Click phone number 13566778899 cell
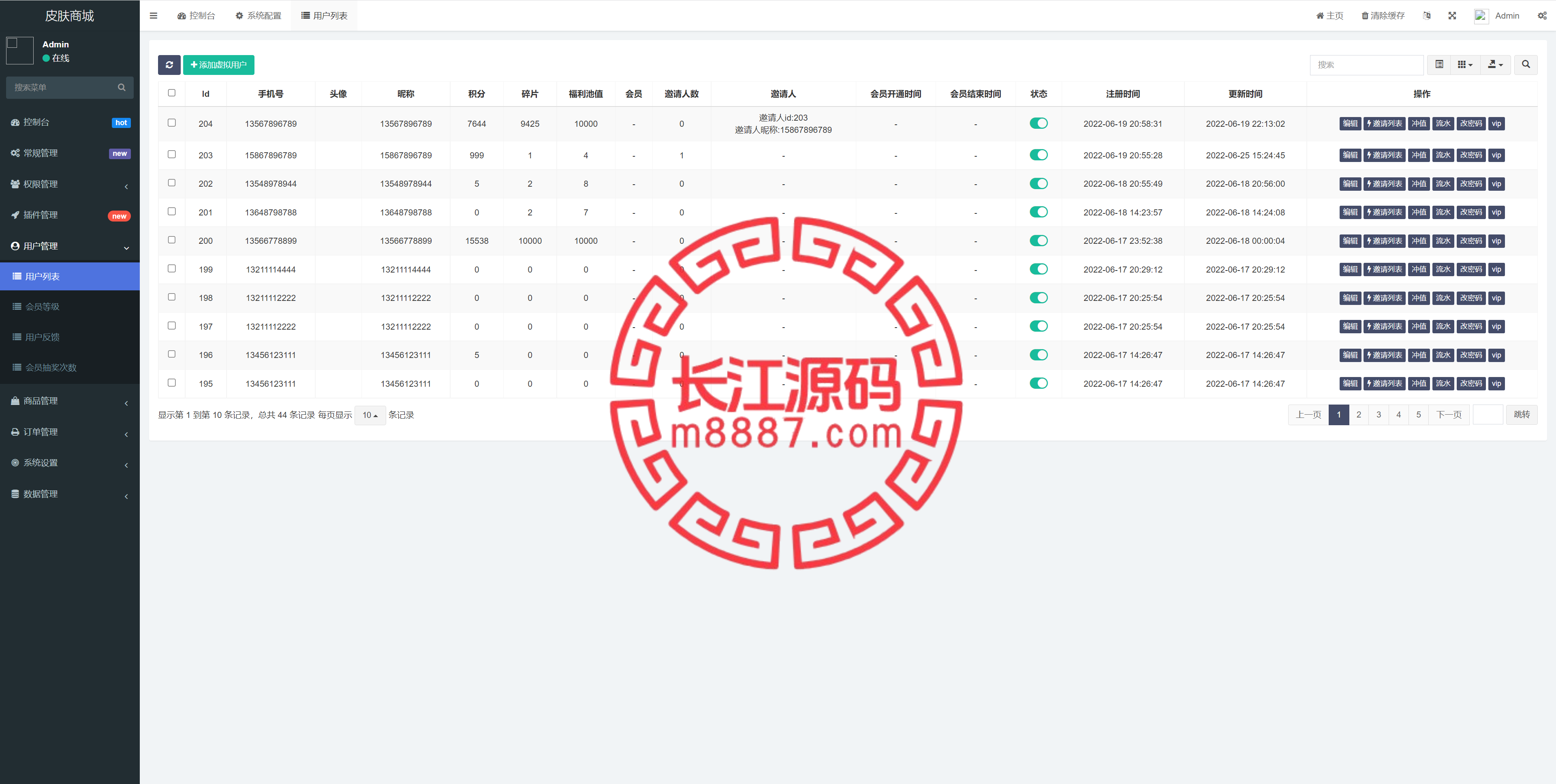Viewport: 1556px width, 784px height. tap(271, 241)
